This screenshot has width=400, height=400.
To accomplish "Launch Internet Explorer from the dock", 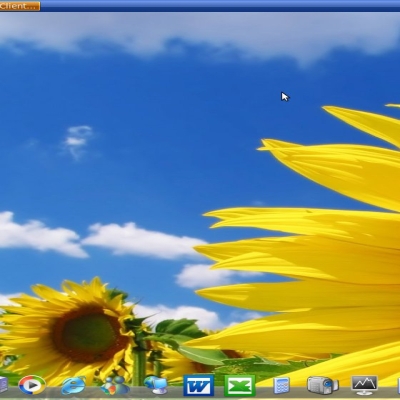I will pyautogui.click(x=73, y=385).
